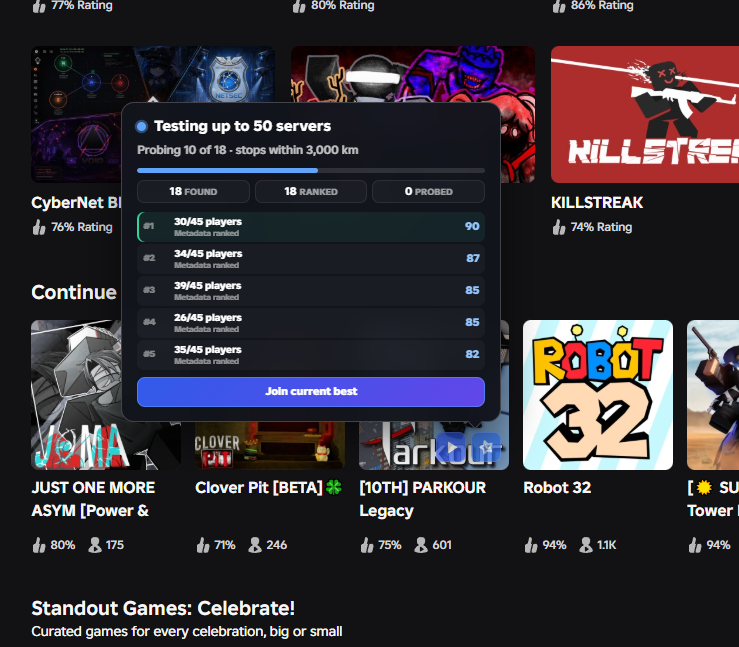Open the JUST ONE MORE ASYM game thumbnail
The image size is (739, 647).
[76, 395]
